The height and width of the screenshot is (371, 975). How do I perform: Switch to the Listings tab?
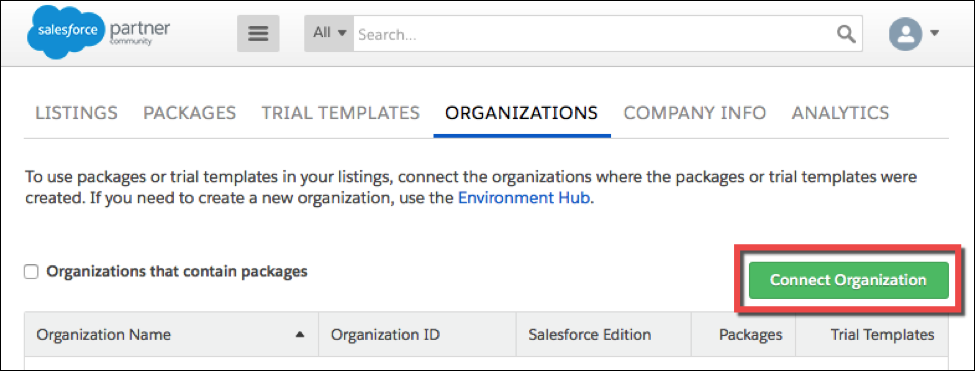76,113
